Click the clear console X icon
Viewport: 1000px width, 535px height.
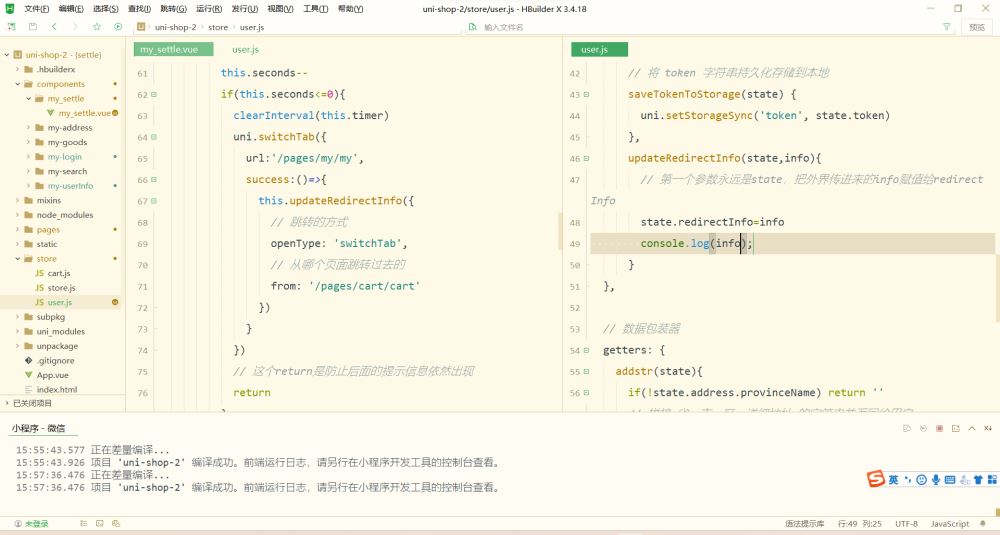pyautogui.click(x=987, y=429)
